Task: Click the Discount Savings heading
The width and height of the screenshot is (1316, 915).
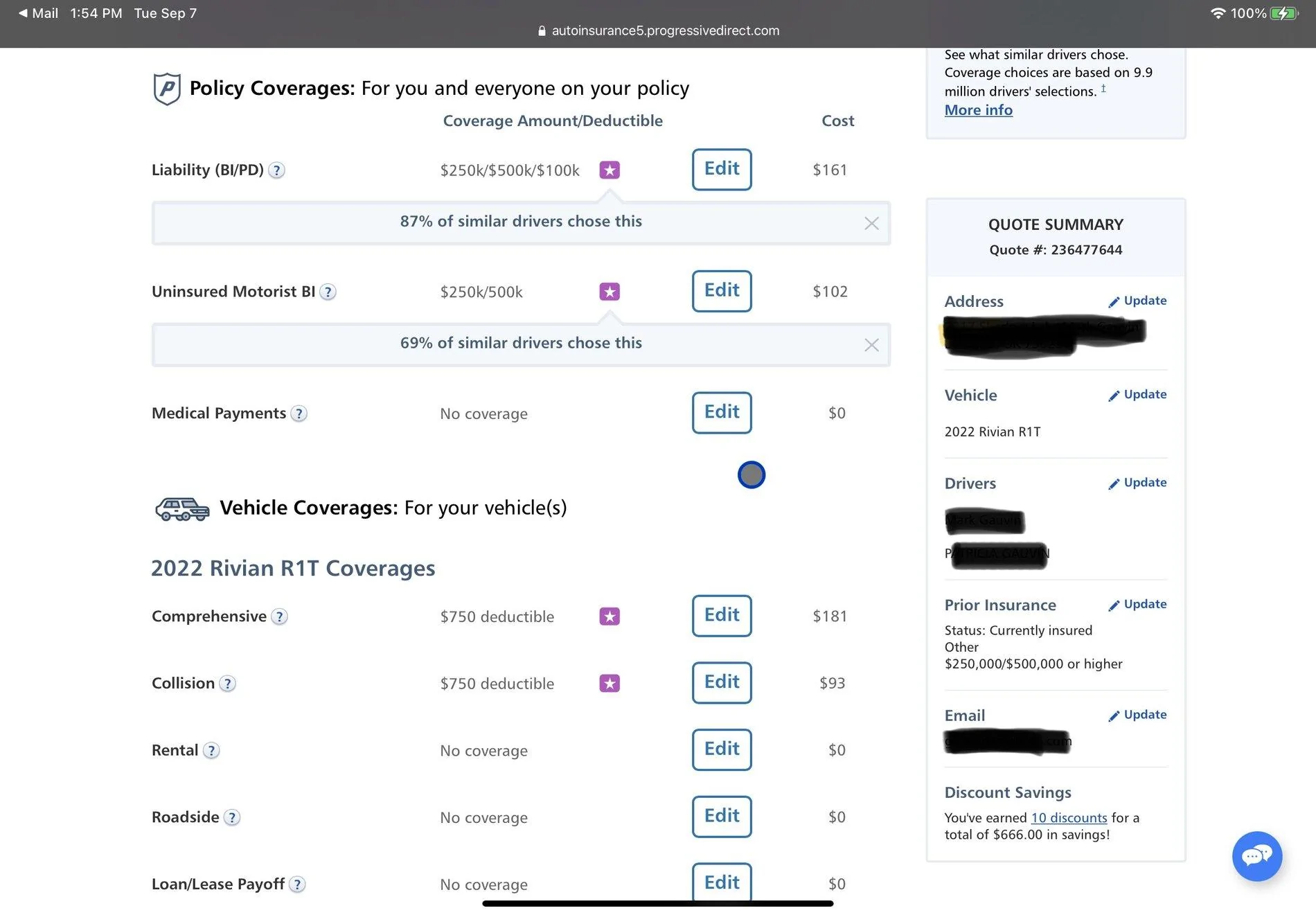Action: [1008, 793]
